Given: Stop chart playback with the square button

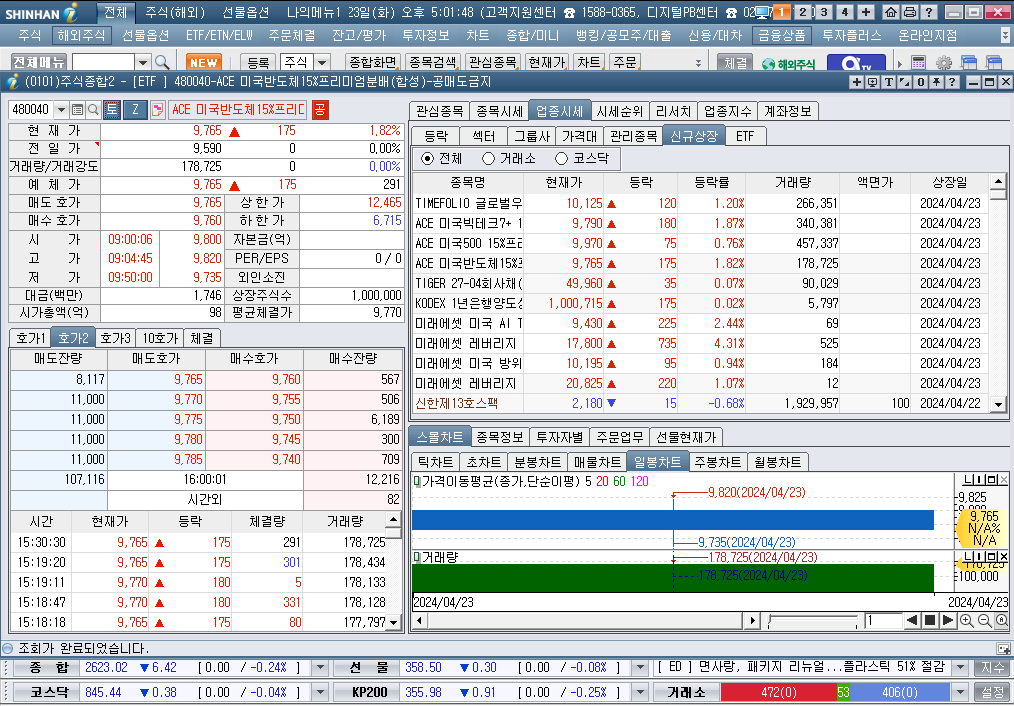Looking at the screenshot, I should 930,621.
